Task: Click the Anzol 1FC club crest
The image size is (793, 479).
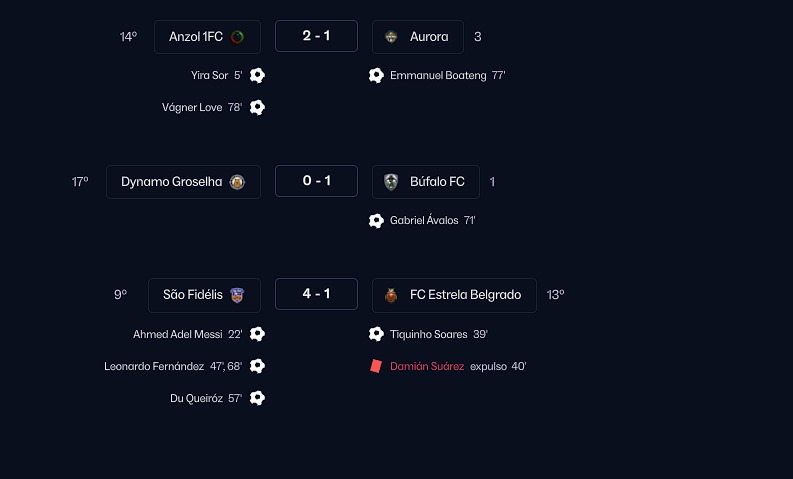Action: coord(238,37)
